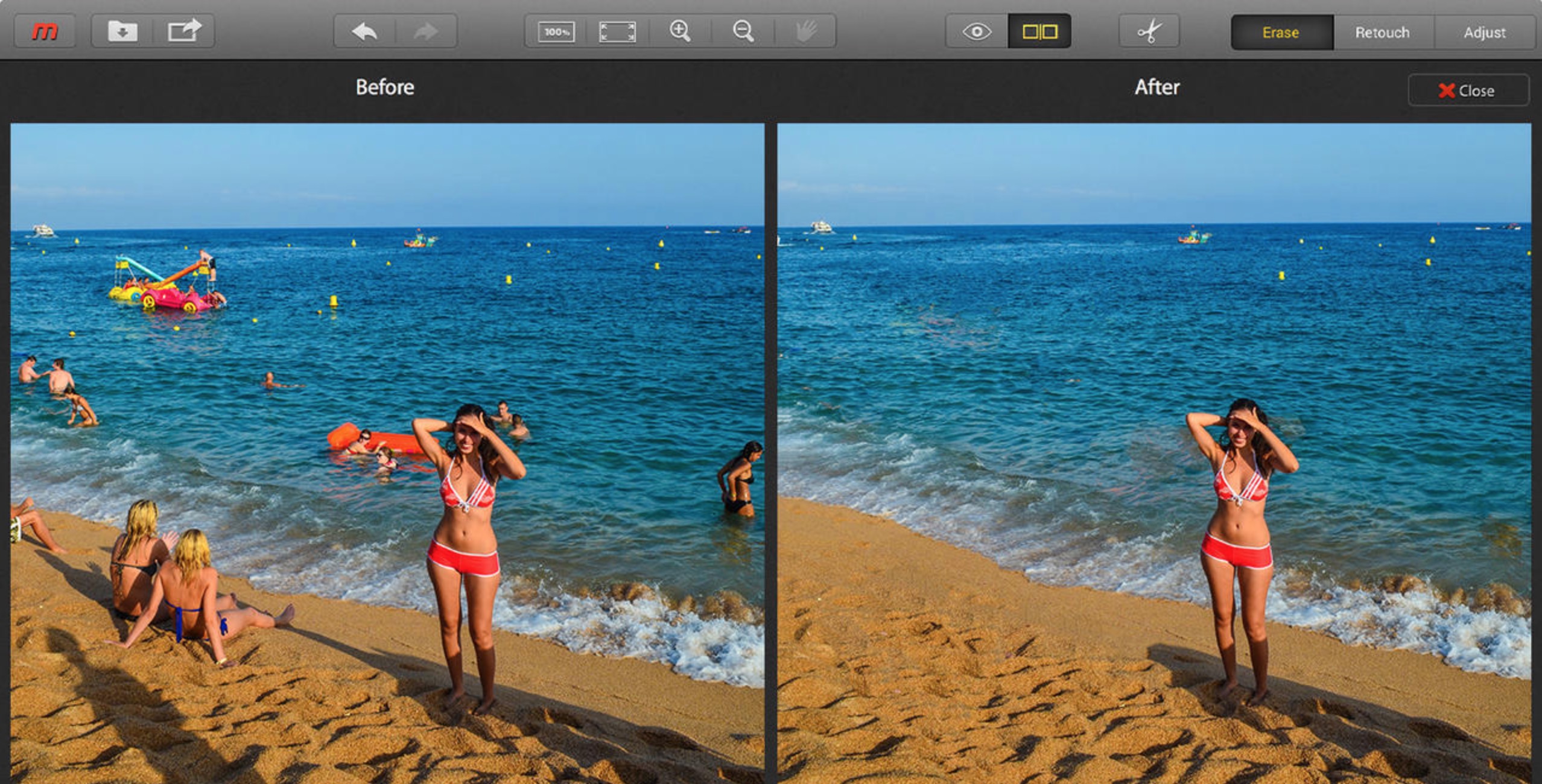Close the before/after comparison view
This screenshot has width=1542, height=784.
coord(1468,90)
